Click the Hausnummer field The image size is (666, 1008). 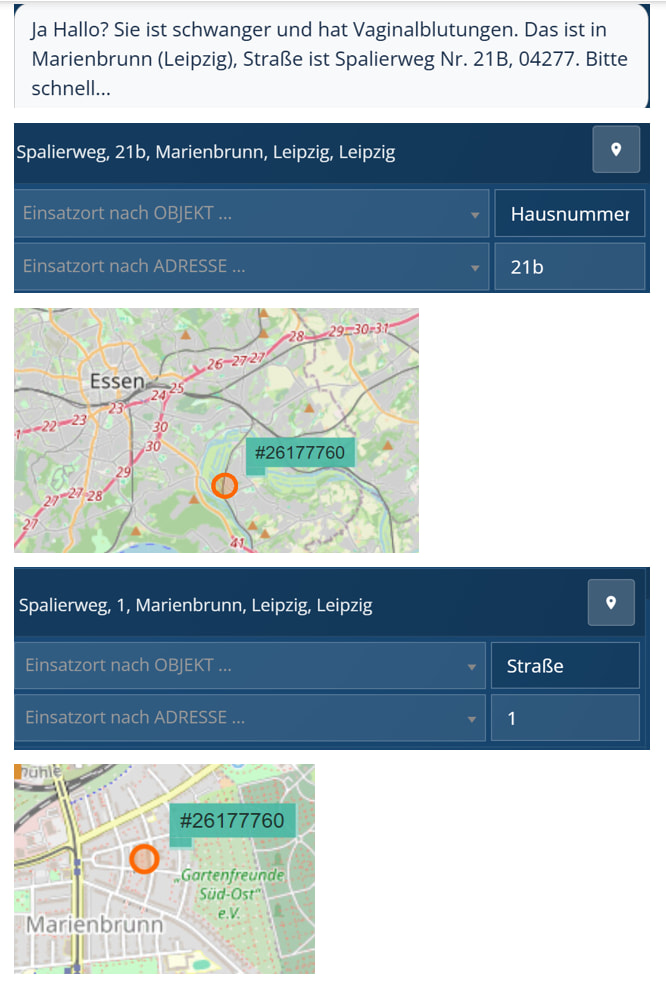[570, 213]
